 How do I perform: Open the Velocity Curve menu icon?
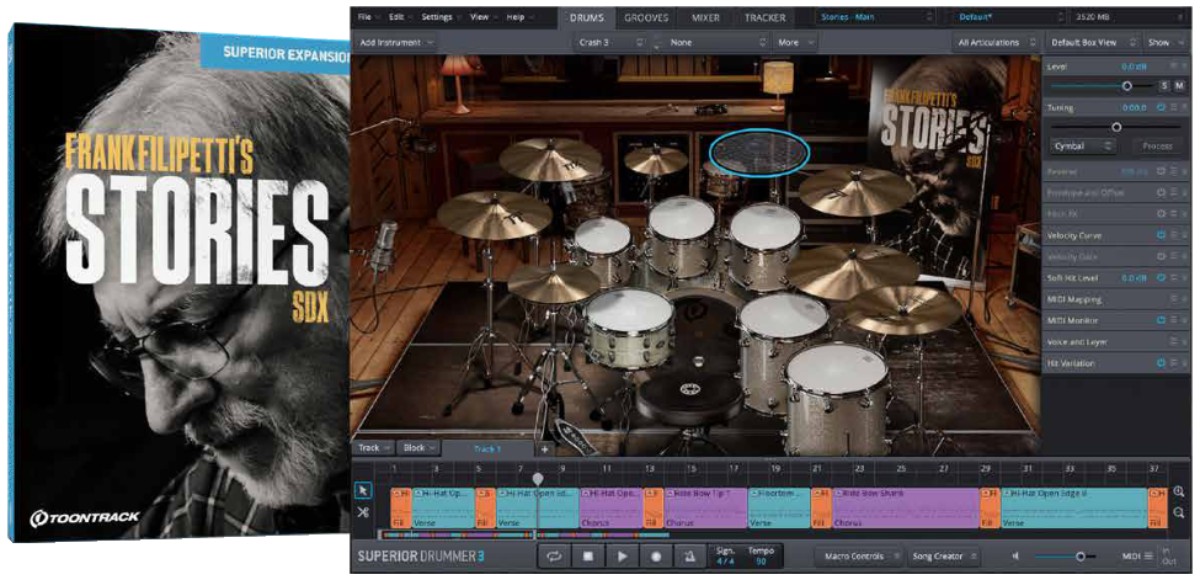point(1172,235)
